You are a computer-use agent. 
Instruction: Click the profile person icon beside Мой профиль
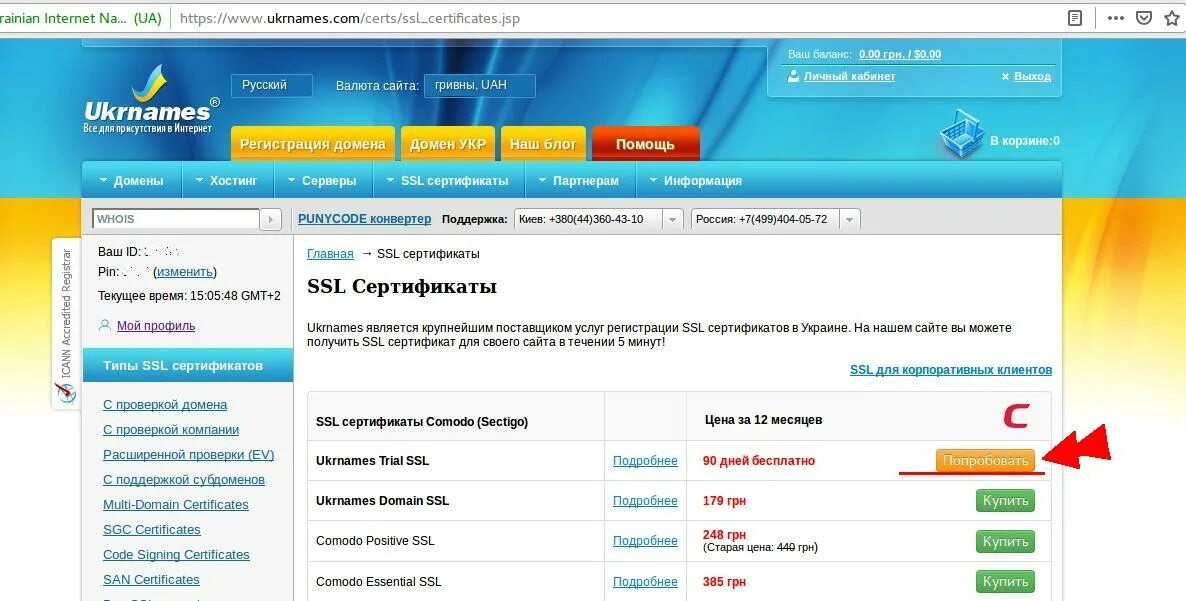tap(105, 326)
